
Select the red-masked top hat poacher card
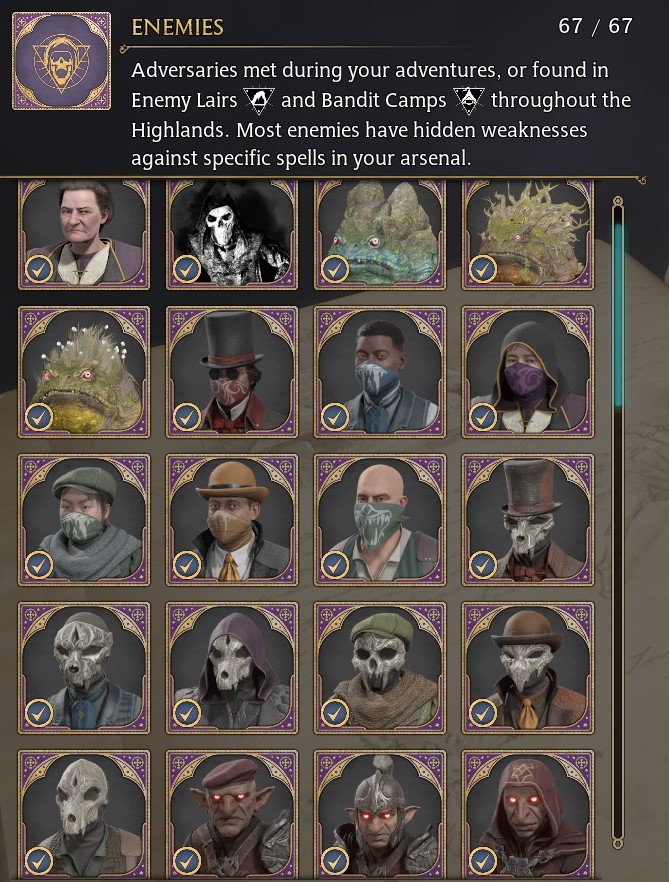232,372
